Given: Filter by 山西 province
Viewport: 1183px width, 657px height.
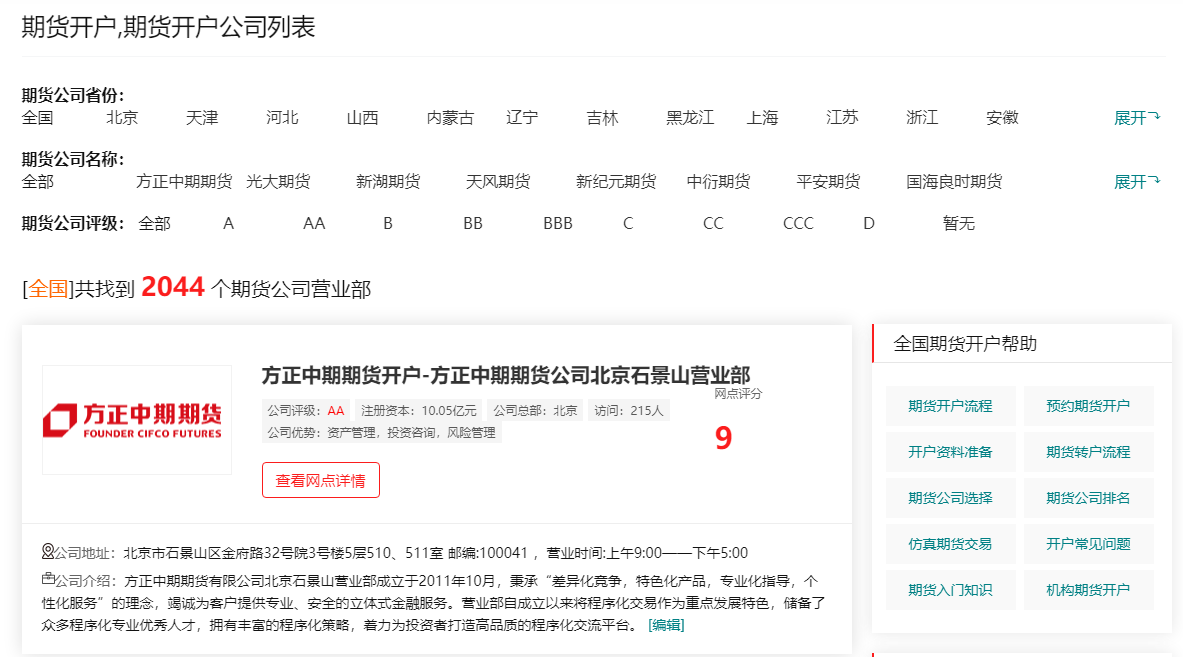Looking at the screenshot, I should pos(362,118).
